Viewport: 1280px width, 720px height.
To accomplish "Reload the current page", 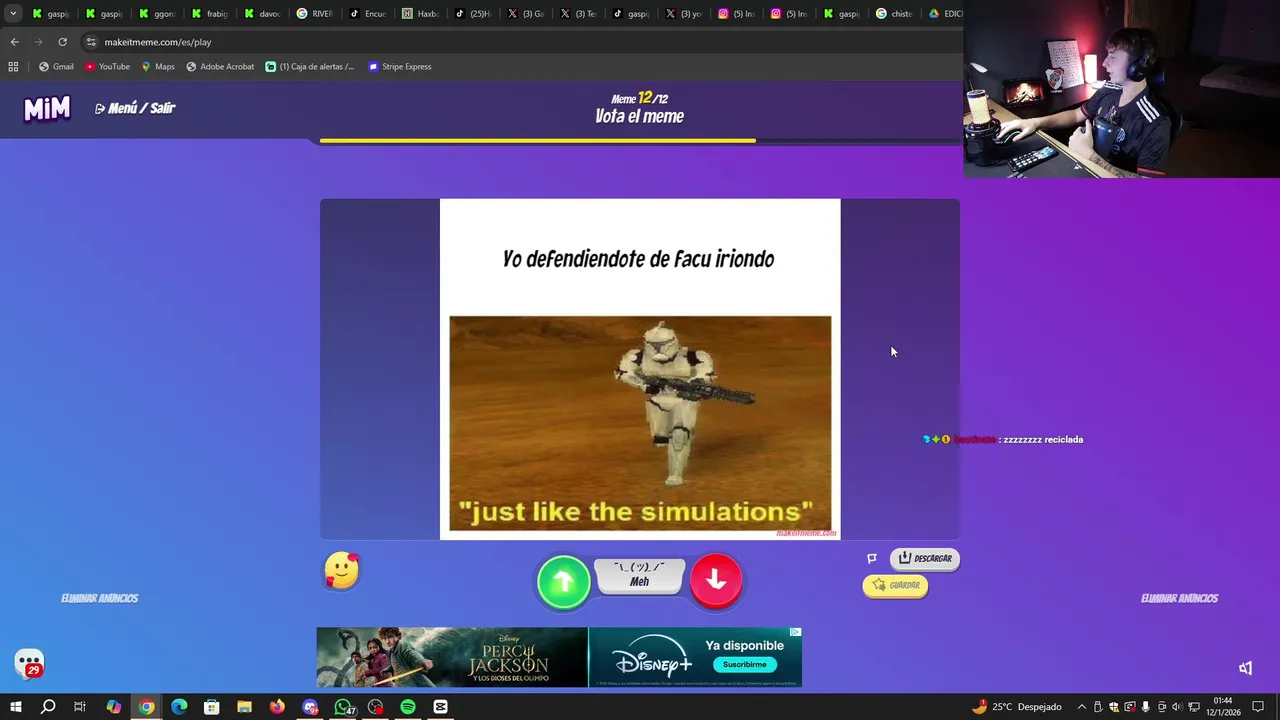I will (62, 42).
